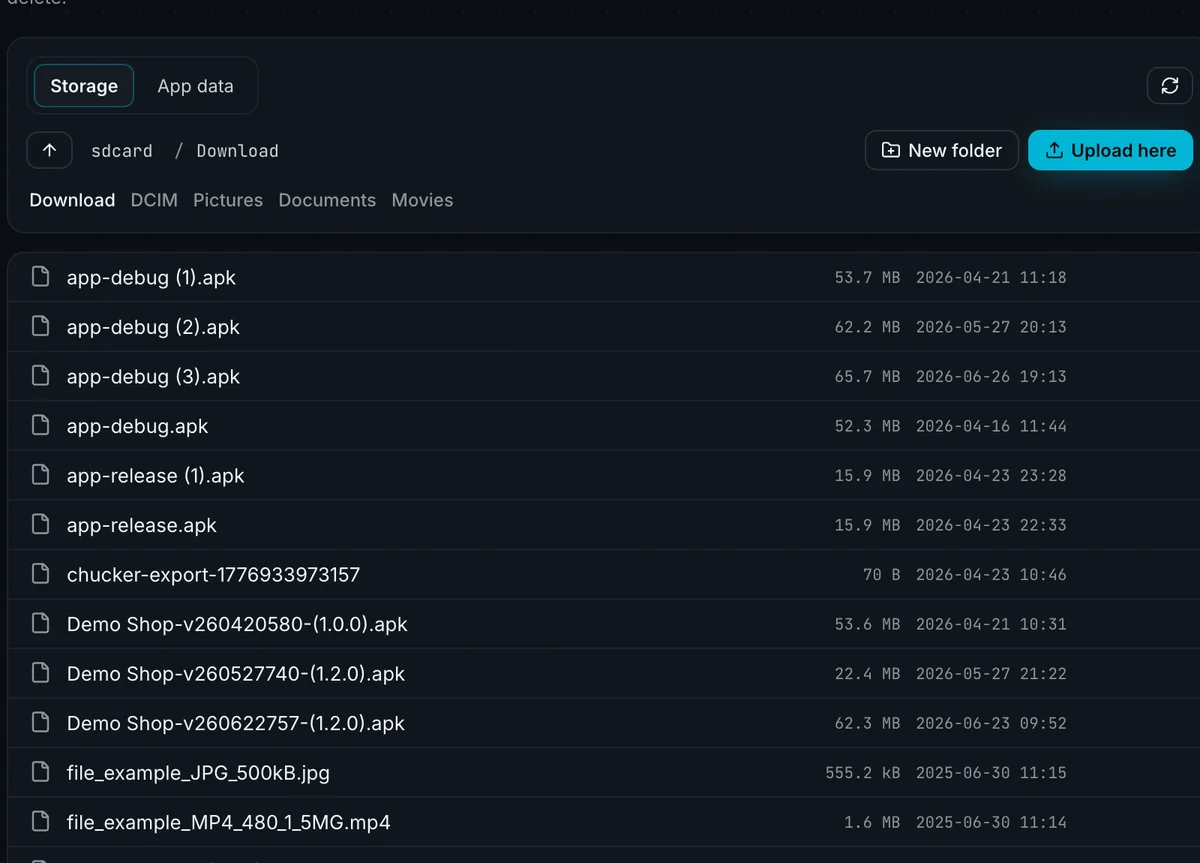Click the date 2026-04-21 10:31
This screenshot has height=863, width=1200.
click(991, 624)
